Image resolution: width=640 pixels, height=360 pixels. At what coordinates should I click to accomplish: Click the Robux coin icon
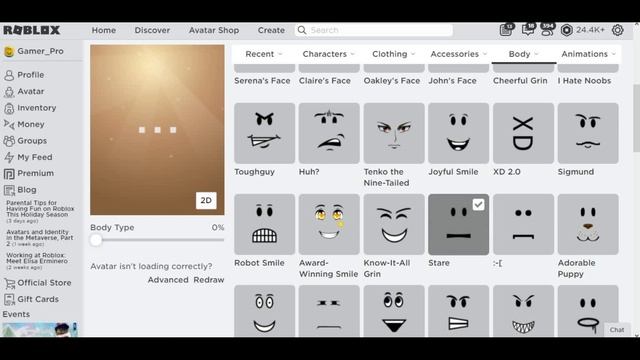coord(567,30)
